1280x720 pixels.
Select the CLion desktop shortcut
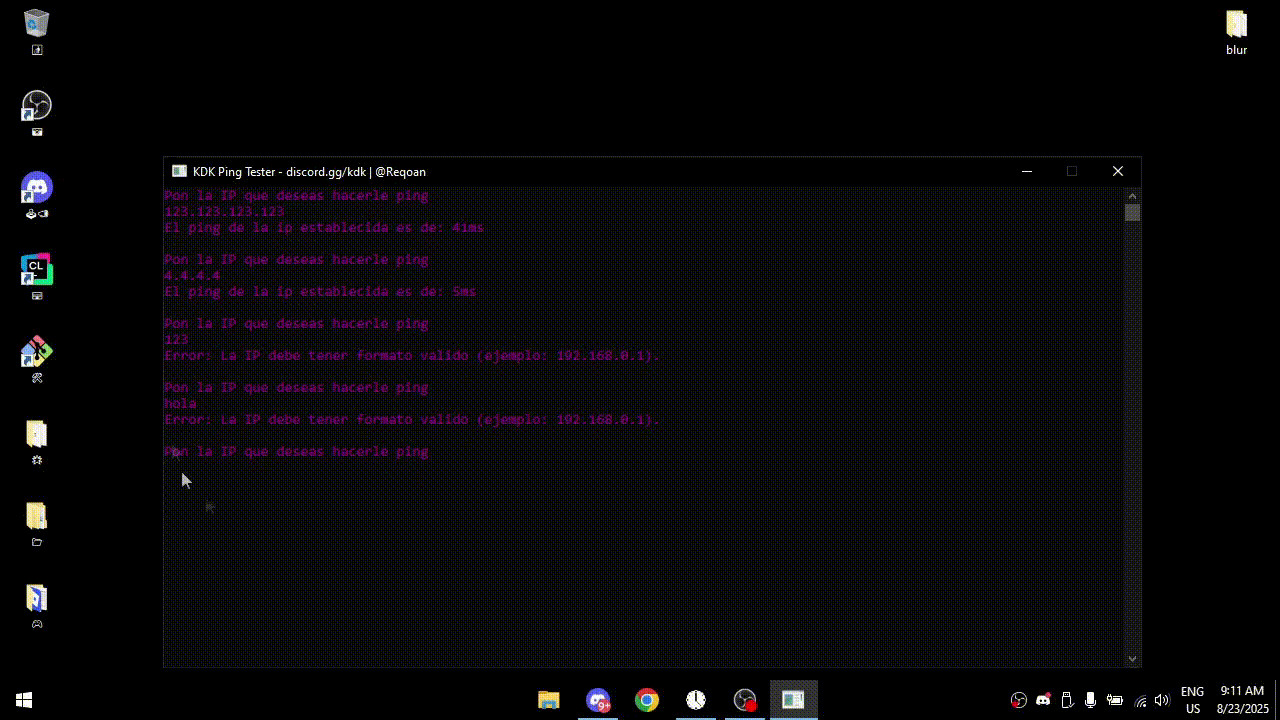click(x=37, y=270)
